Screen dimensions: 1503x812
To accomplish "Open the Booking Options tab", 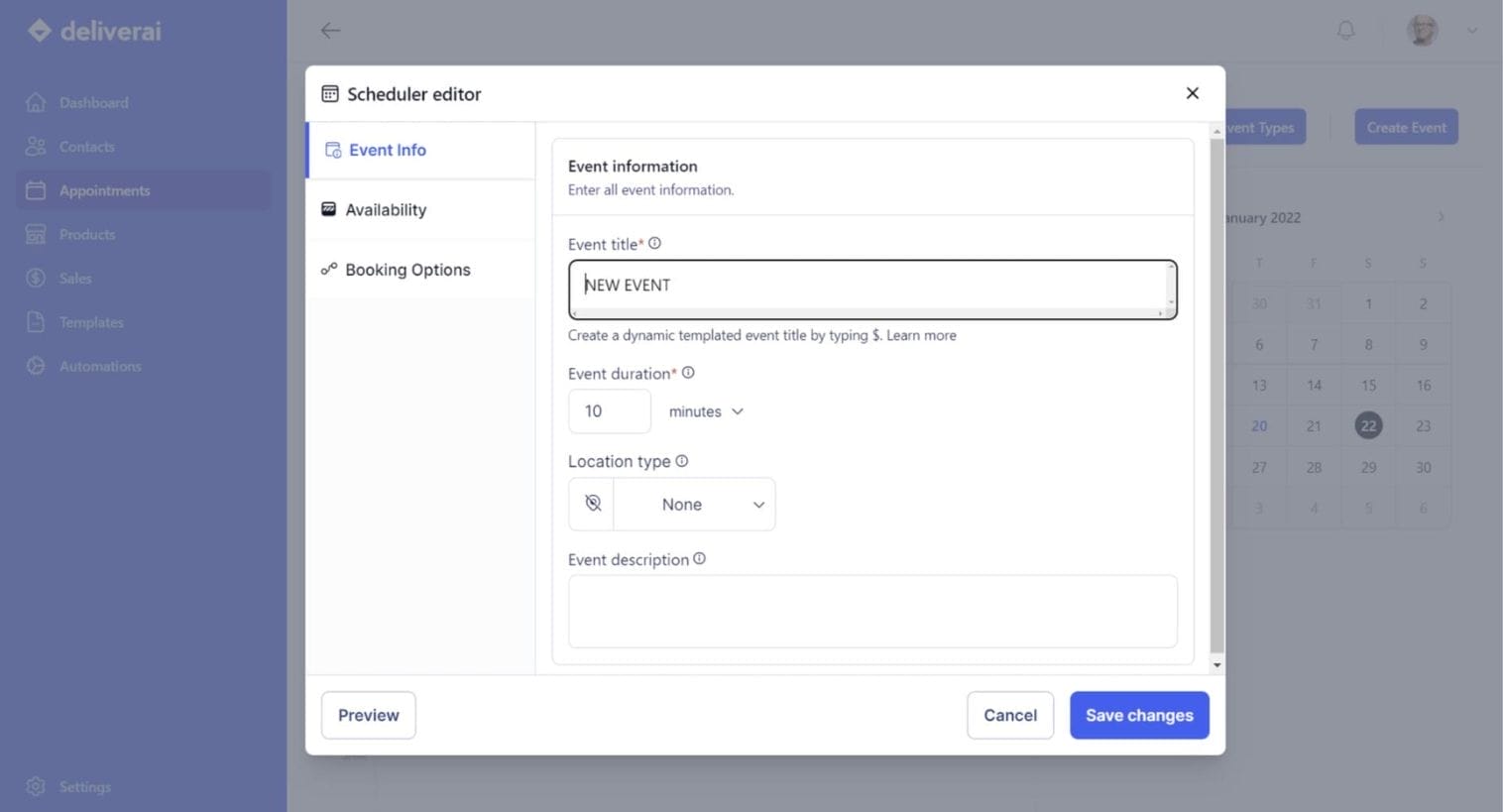I will [406, 270].
